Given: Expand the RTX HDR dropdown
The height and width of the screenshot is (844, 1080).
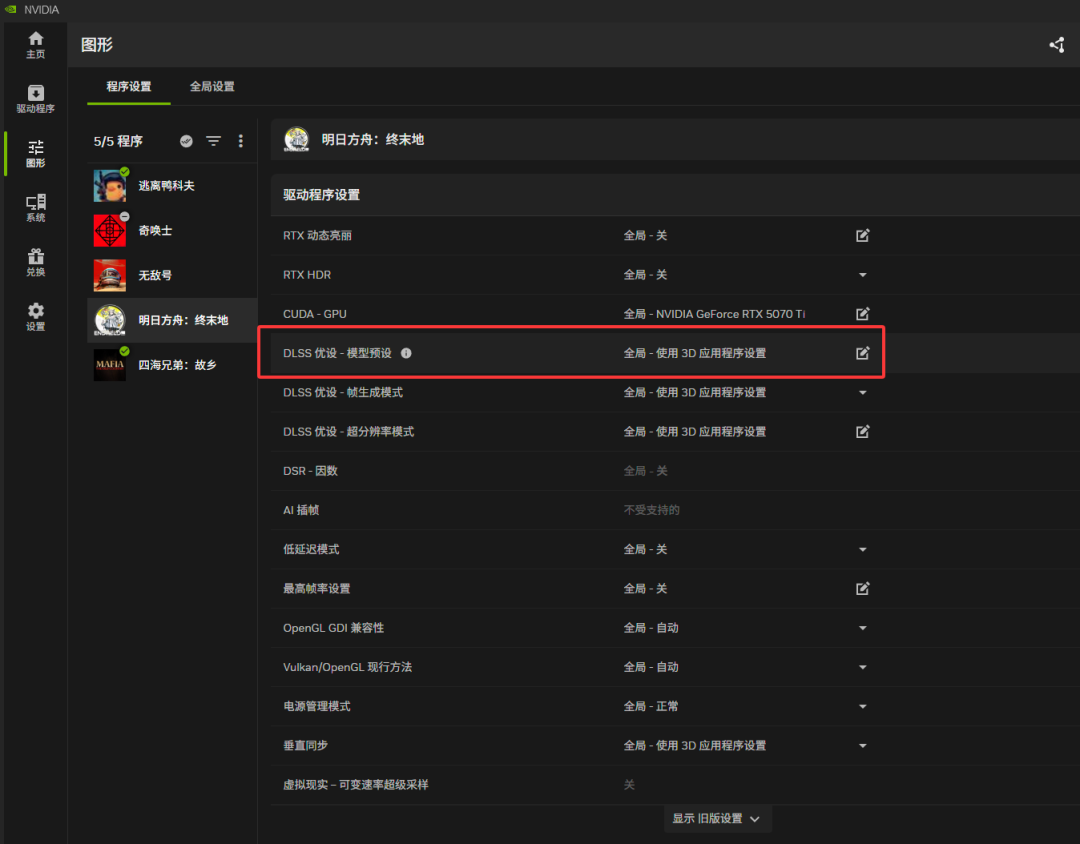Looking at the screenshot, I should [862, 275].
